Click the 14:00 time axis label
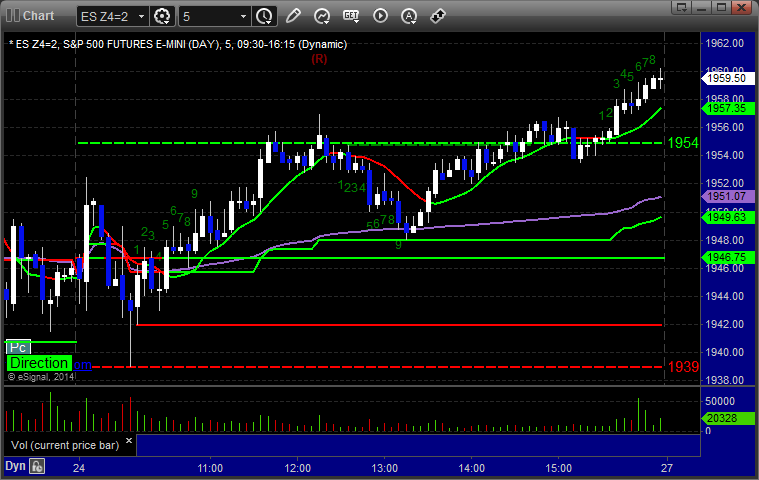 (x=471, y=468)
